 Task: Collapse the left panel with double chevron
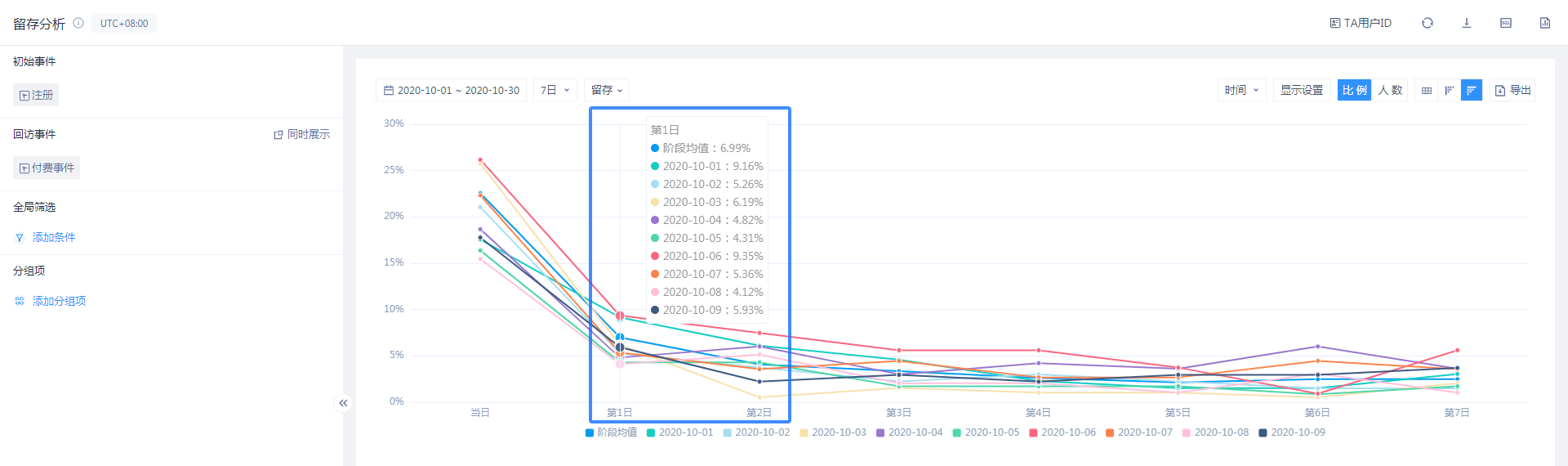343,403
